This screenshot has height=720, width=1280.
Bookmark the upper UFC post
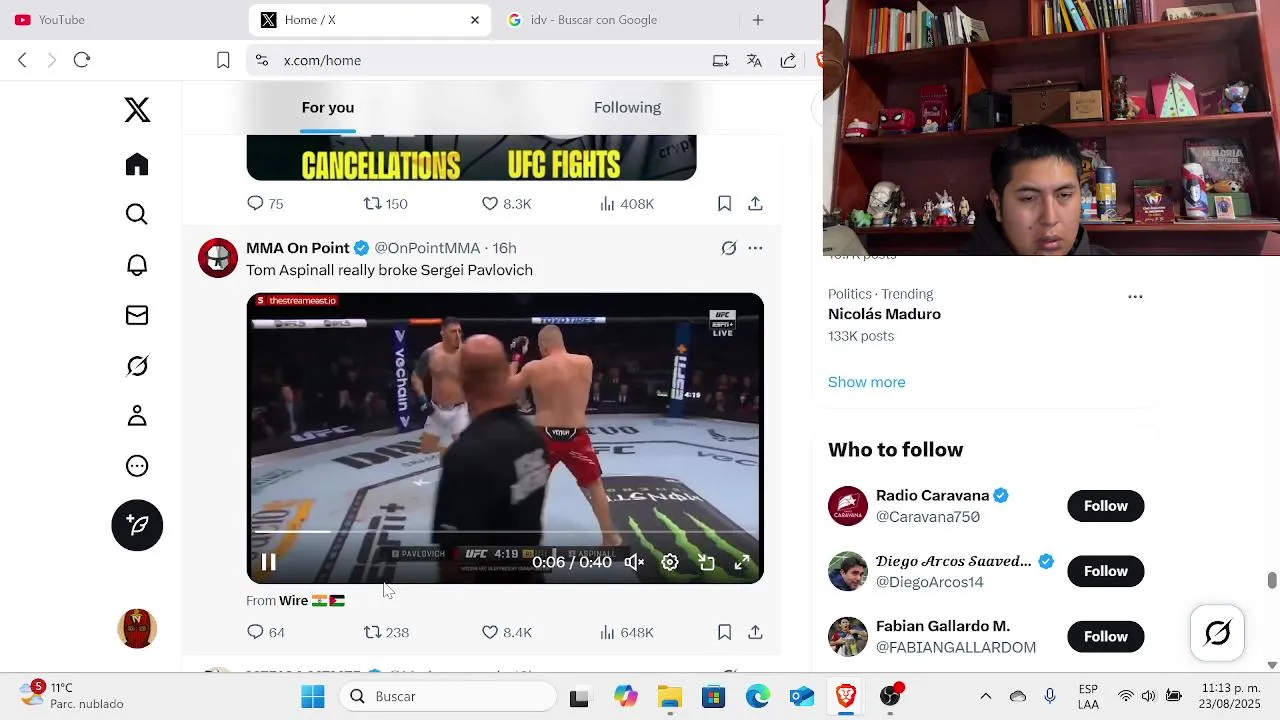(x=724, y=204)
